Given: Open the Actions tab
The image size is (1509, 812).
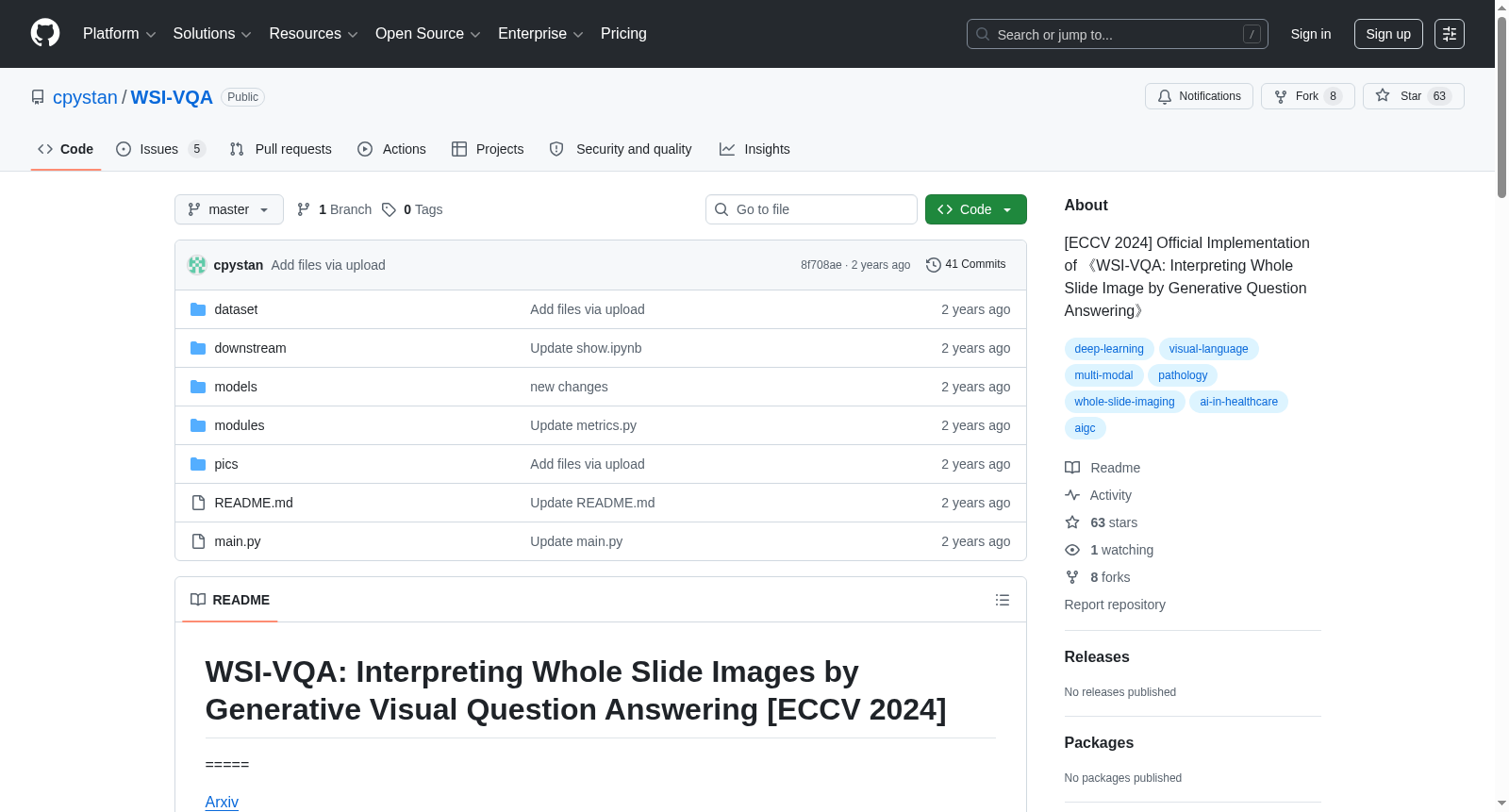Looking at the screenshot, I should pos(391,149).
